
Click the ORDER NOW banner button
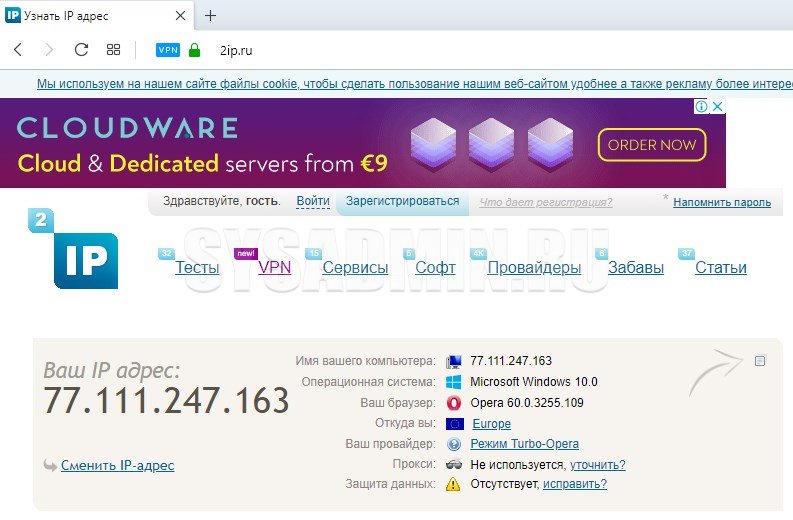652,145
